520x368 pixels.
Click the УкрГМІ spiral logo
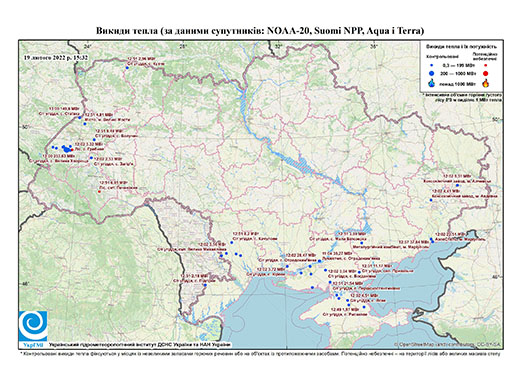(x=33, y=326)
